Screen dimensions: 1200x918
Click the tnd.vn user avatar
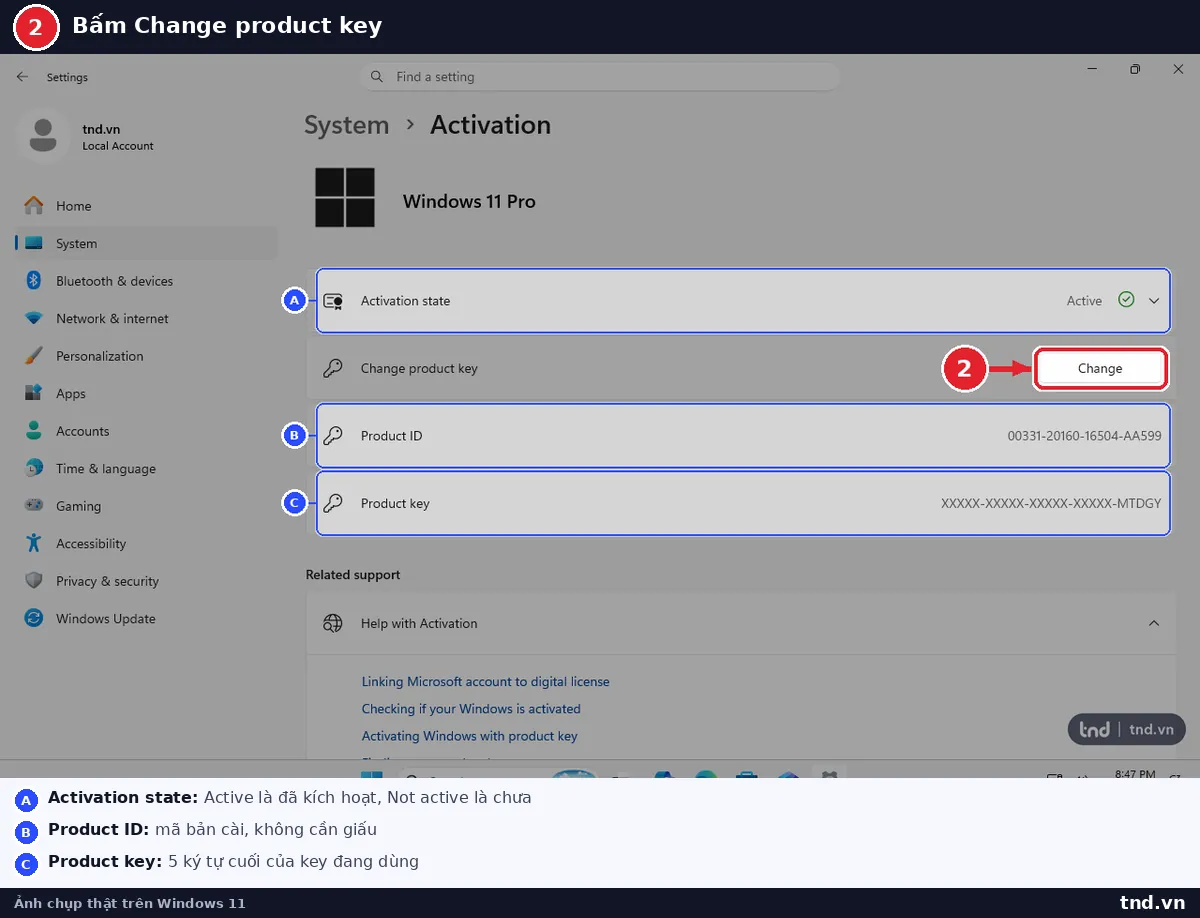tap(43, 136)
